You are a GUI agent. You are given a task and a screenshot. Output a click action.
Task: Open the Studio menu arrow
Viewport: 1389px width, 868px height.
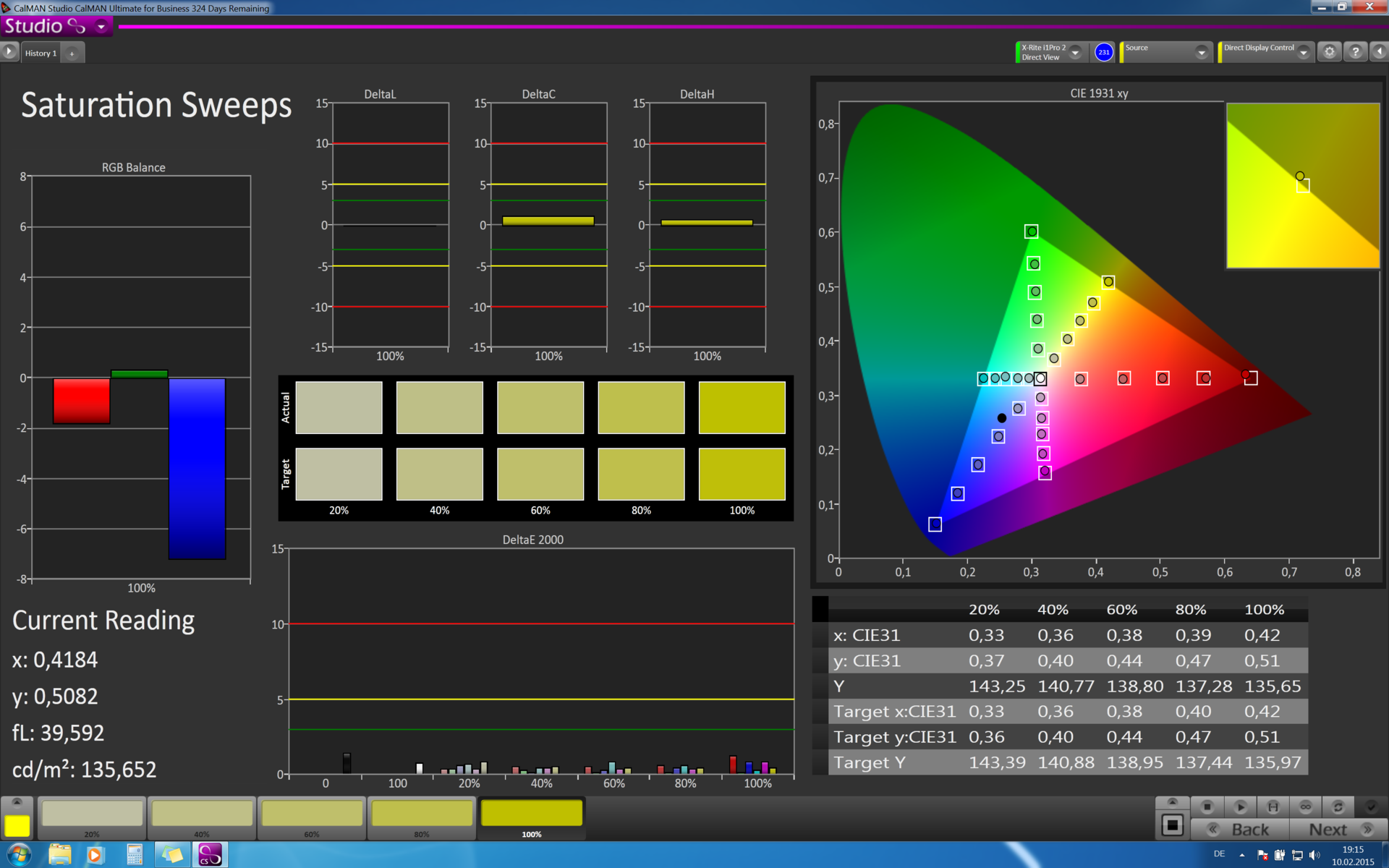click(101, 27)
